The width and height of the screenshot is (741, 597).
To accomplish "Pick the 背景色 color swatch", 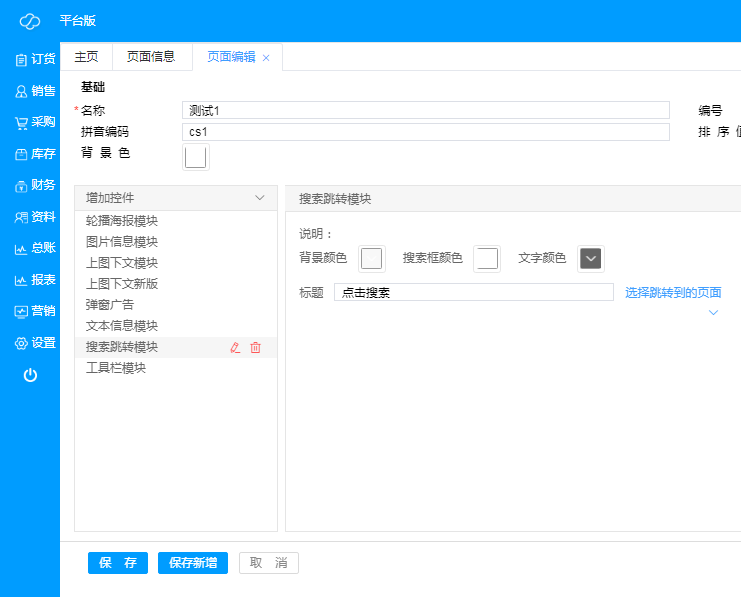I will coord(196,157).
